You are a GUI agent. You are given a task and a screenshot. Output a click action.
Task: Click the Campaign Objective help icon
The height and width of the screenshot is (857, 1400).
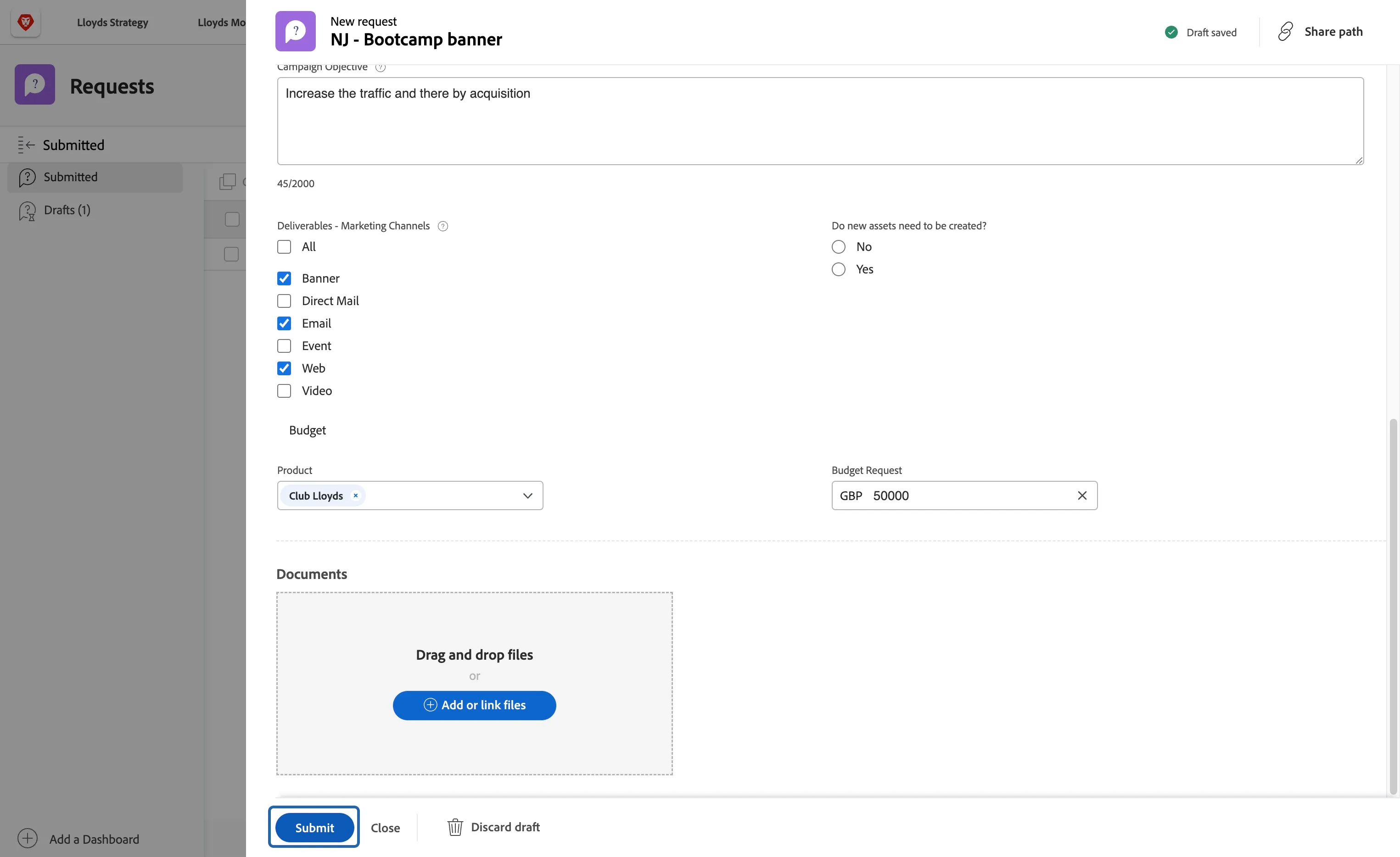381,67
